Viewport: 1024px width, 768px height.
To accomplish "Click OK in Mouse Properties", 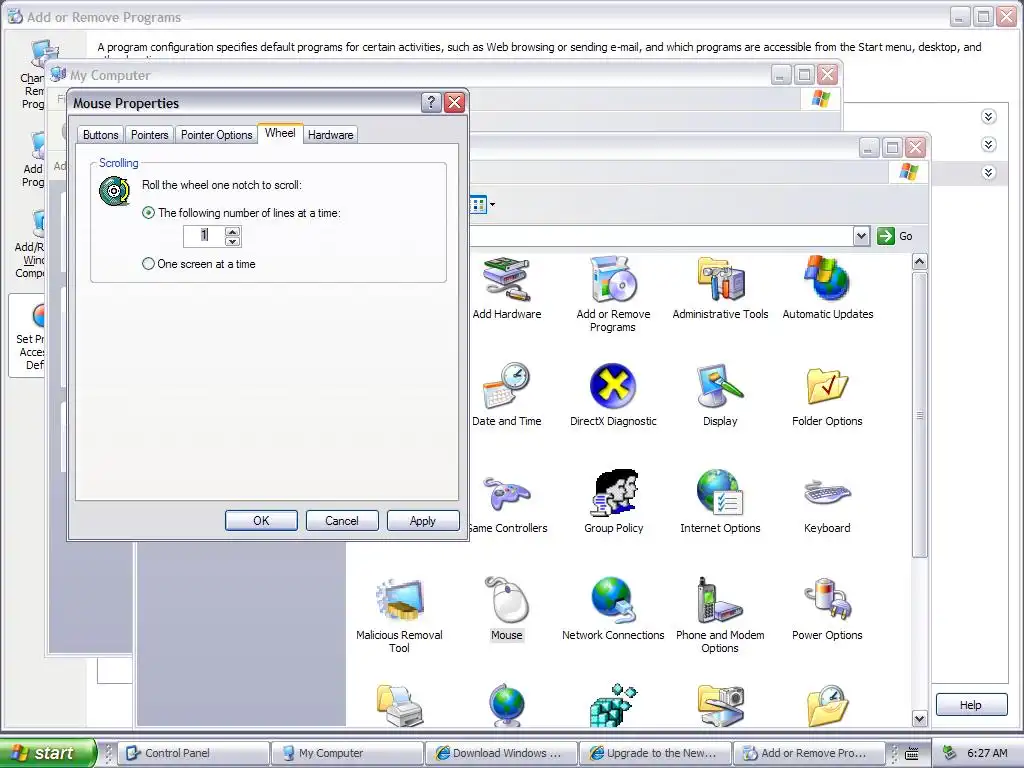I will point(261,520).
